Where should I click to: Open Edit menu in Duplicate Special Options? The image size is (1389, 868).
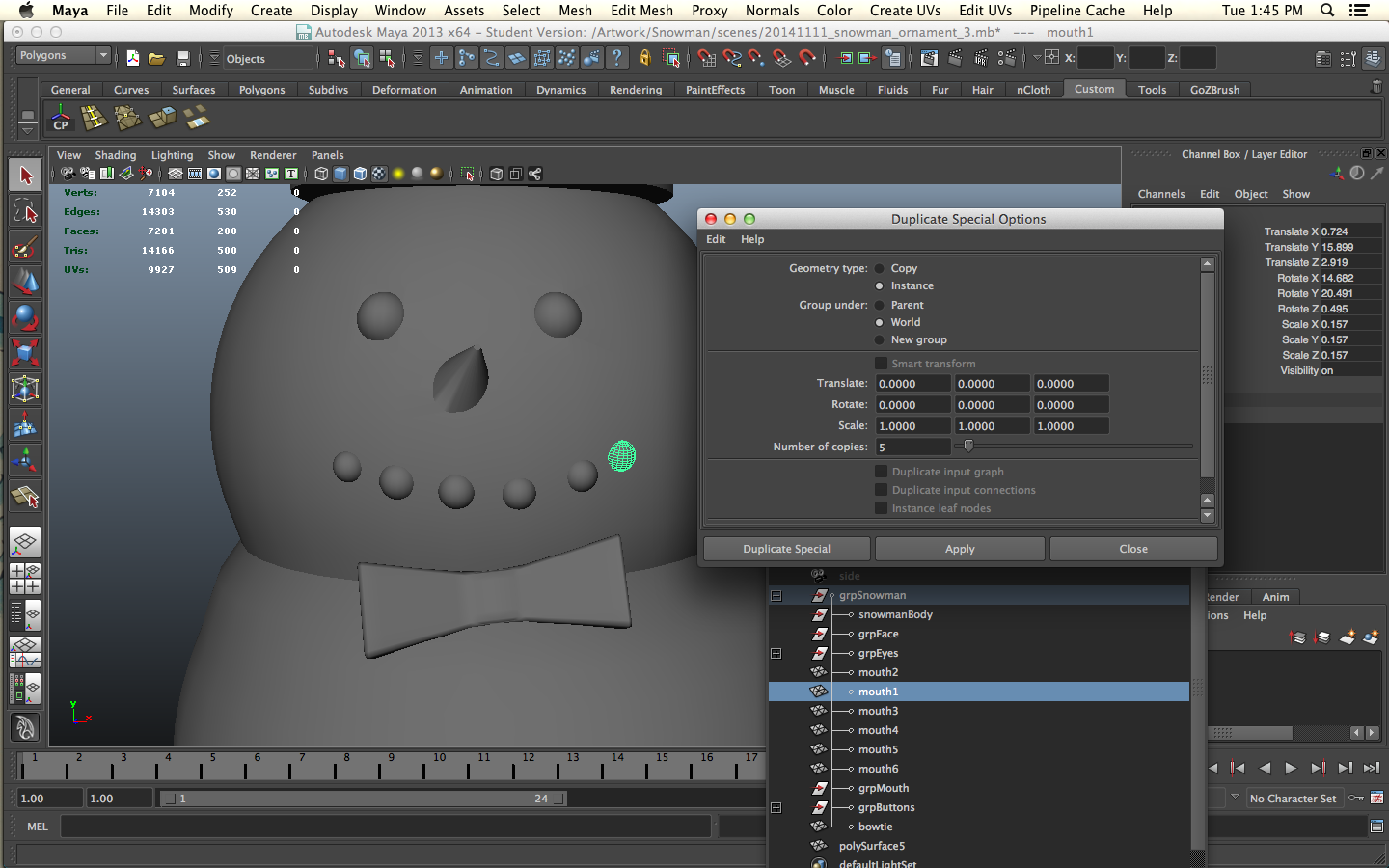click(716, 239)
